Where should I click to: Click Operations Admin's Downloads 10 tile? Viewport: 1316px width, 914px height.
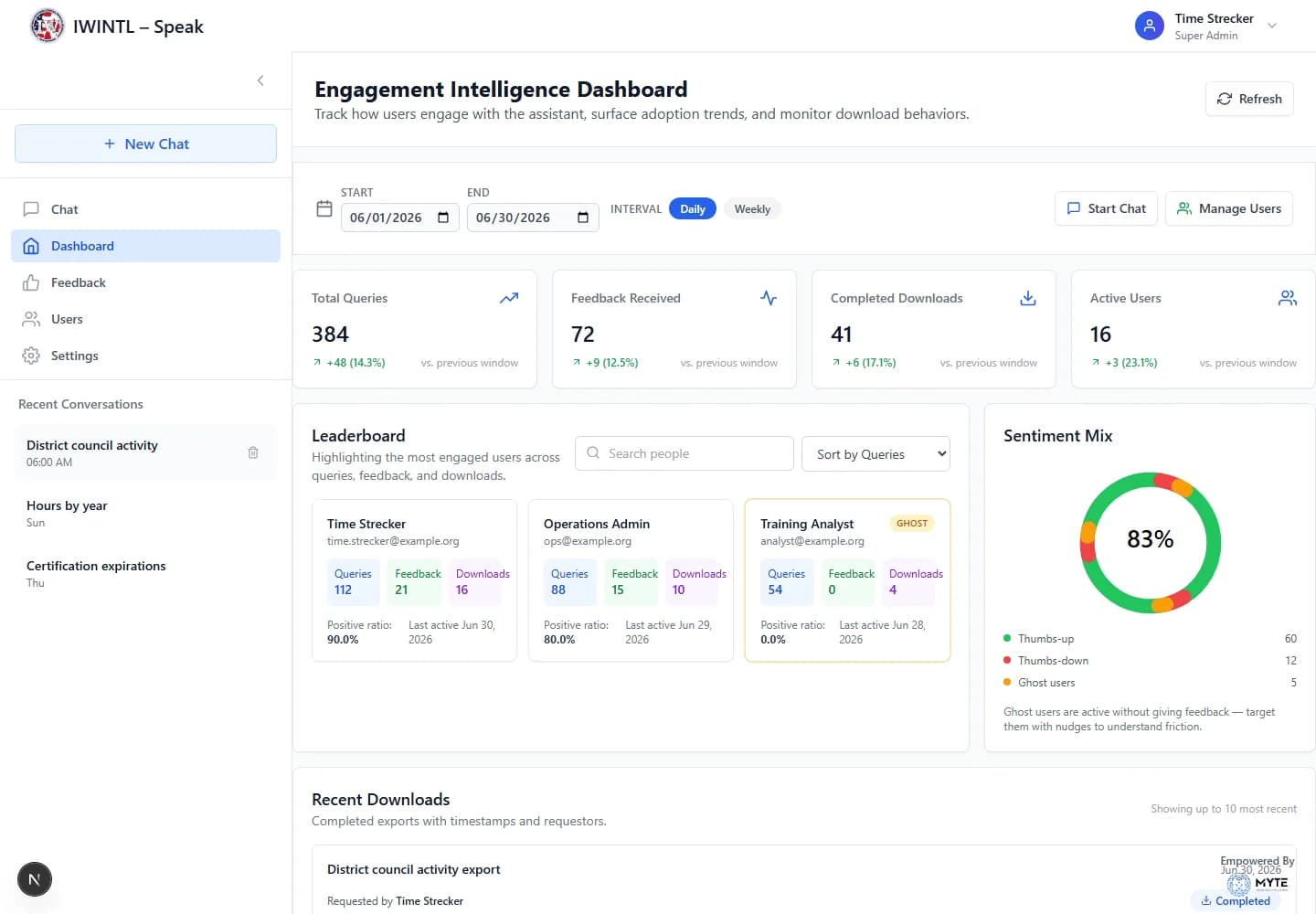tap(692, 582)
